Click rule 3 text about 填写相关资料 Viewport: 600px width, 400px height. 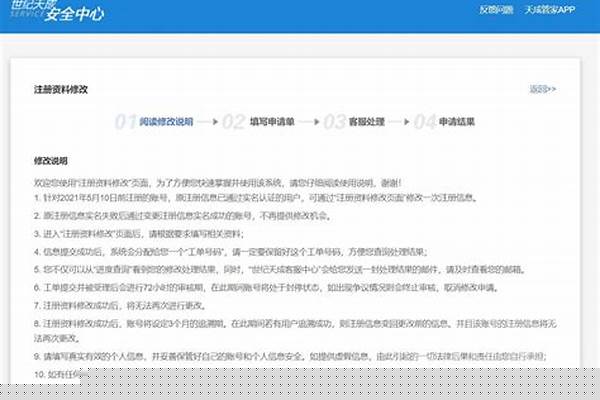[139, 234]
